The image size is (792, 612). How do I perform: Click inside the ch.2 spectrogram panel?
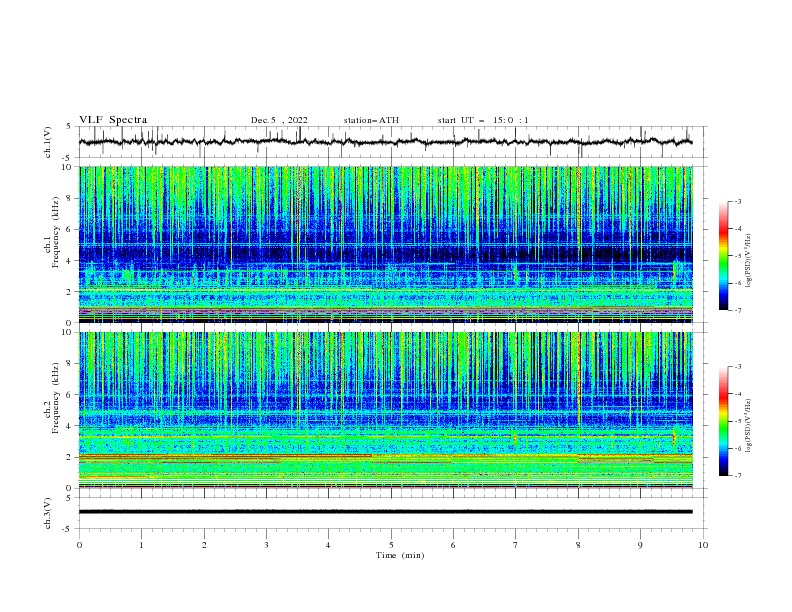coord(385,410)
